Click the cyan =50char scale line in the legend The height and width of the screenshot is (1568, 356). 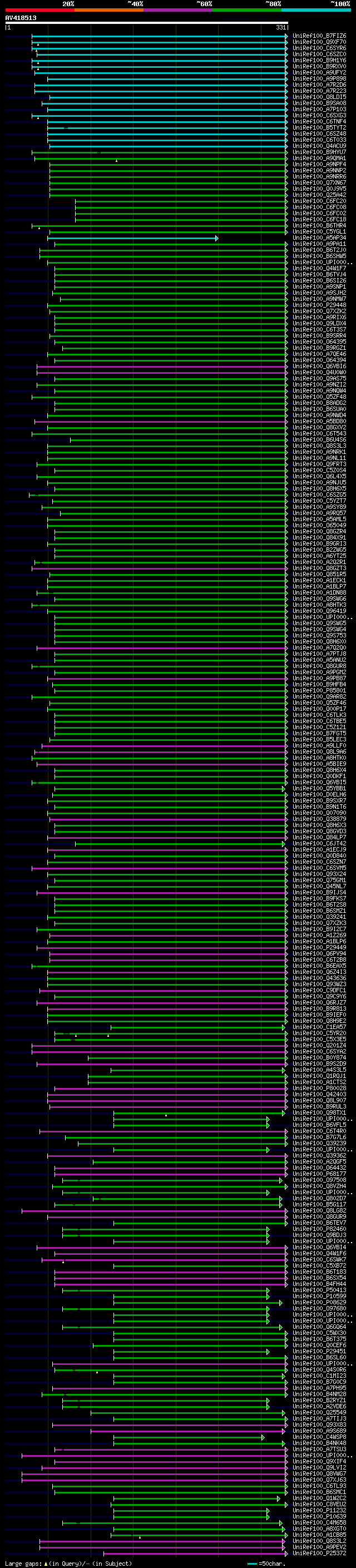252,1563
